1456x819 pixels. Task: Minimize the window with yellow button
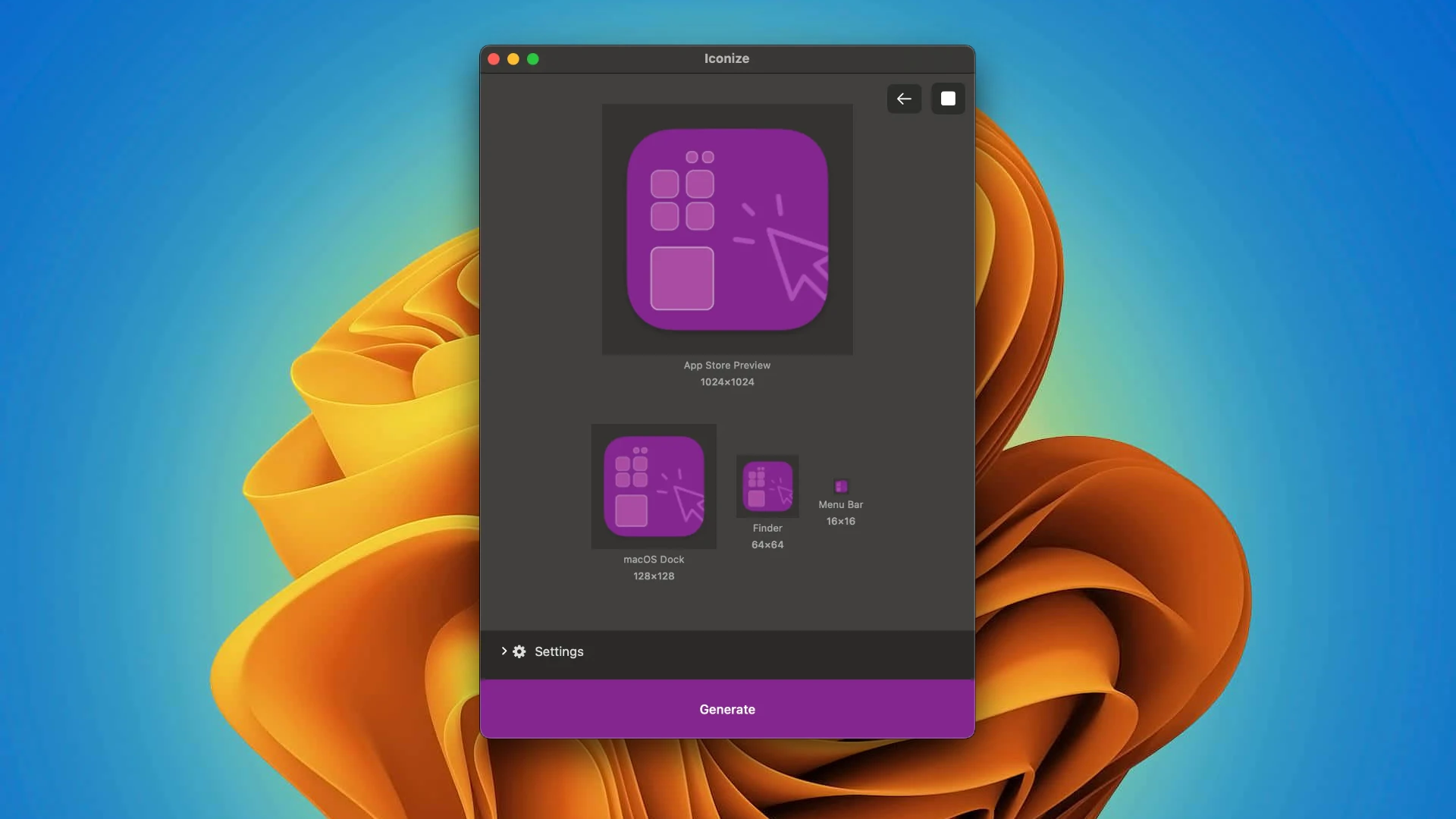(513, 59)
